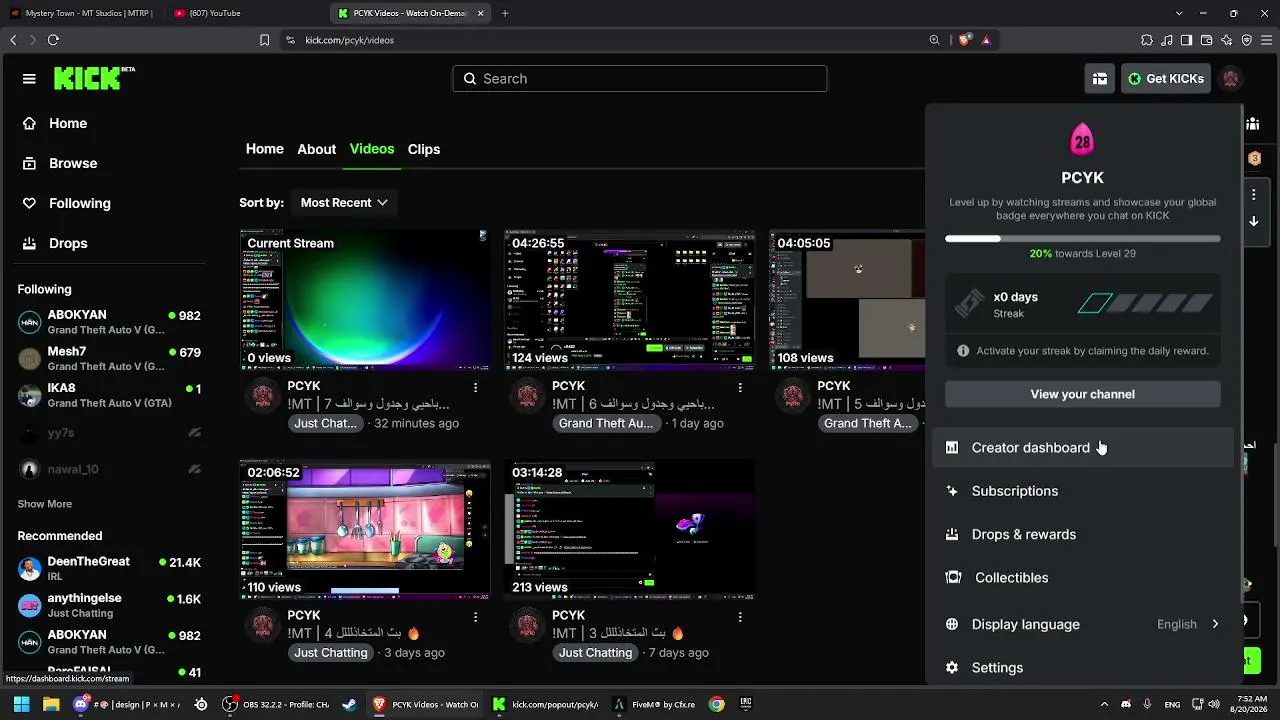The width and height of the screenshot is (1280, 720).
Task: Bookmark this page with bookmark icon
Action: pos(264,40)
